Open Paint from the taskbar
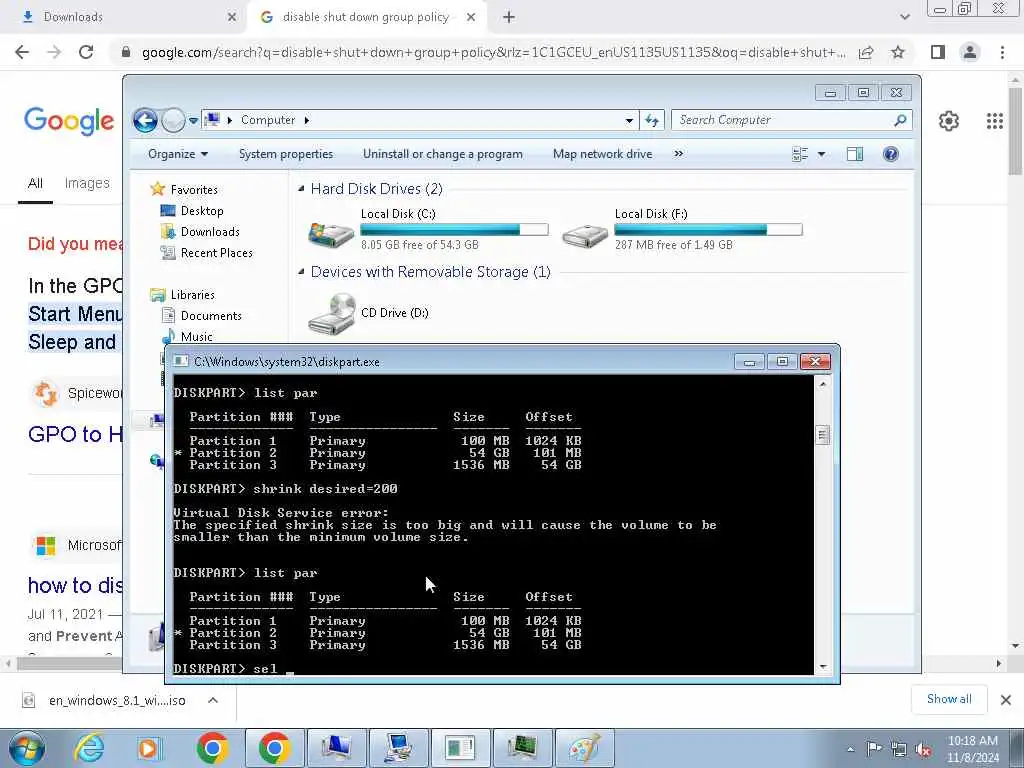The height and width of the screenshot is (768, 1024). (x=584, y=748)
